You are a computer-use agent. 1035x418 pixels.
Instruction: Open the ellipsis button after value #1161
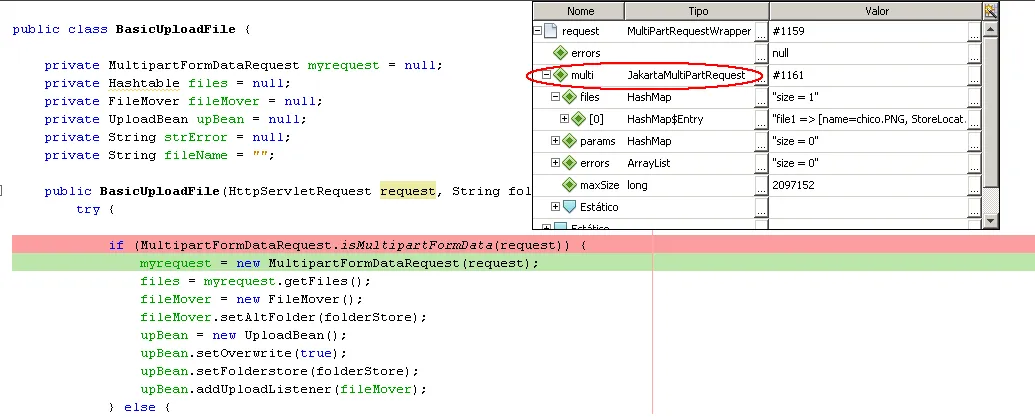click(x=974, y=75)
